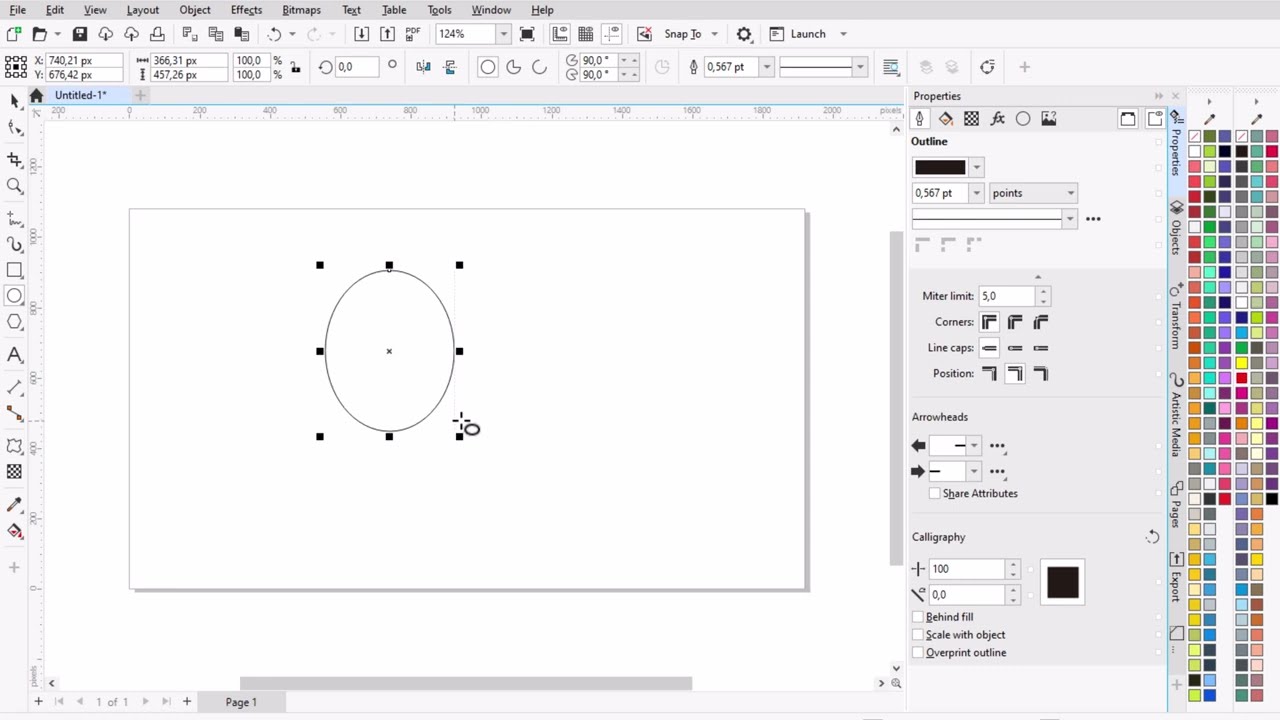This screenshot has width=1280, height=720.
Task: Open outline color dropdown in Properties
Action: coord(977,168)
